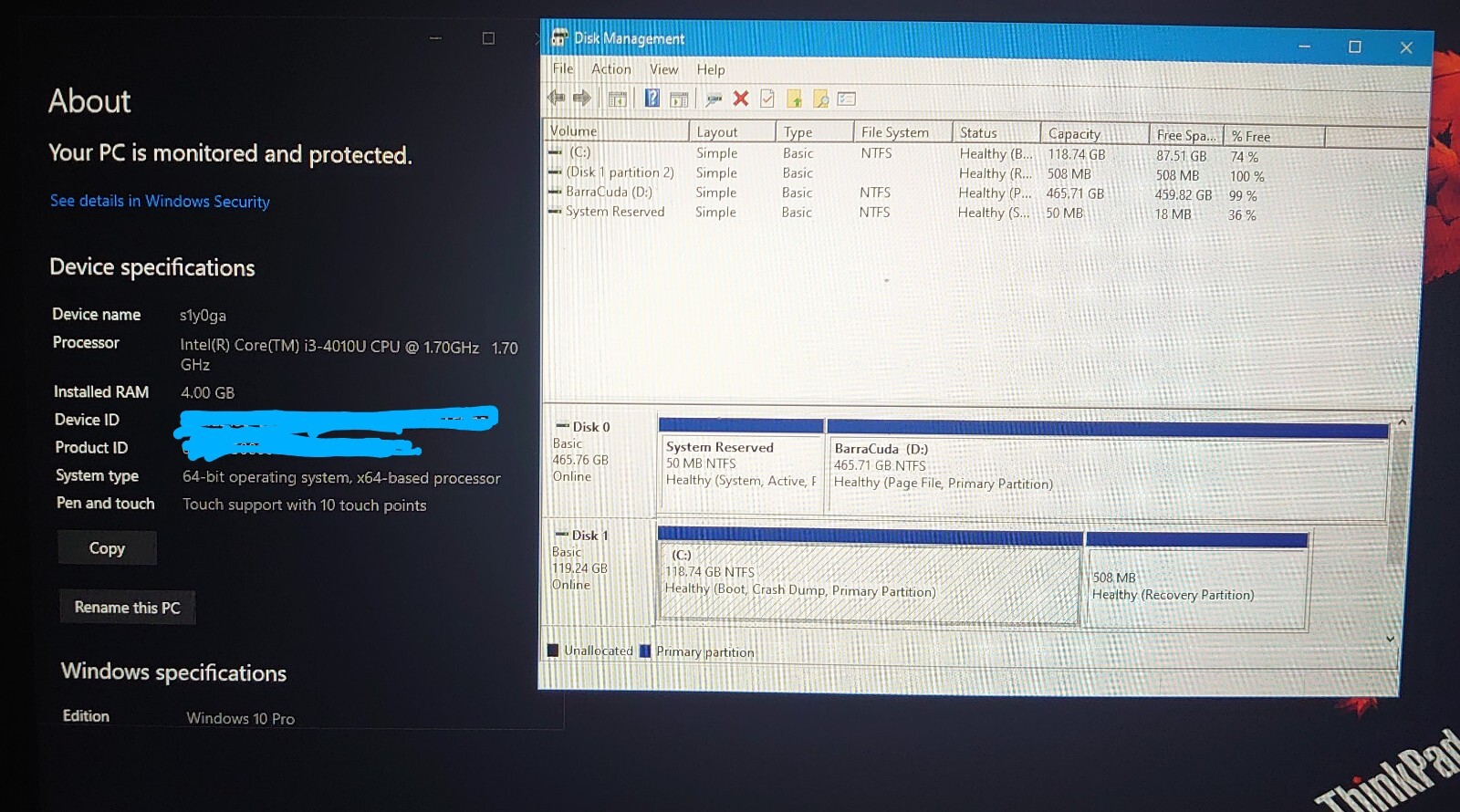Sort by the Capacity column header
This screenshot has width=1460, height=812.
tap(1095, 134)
